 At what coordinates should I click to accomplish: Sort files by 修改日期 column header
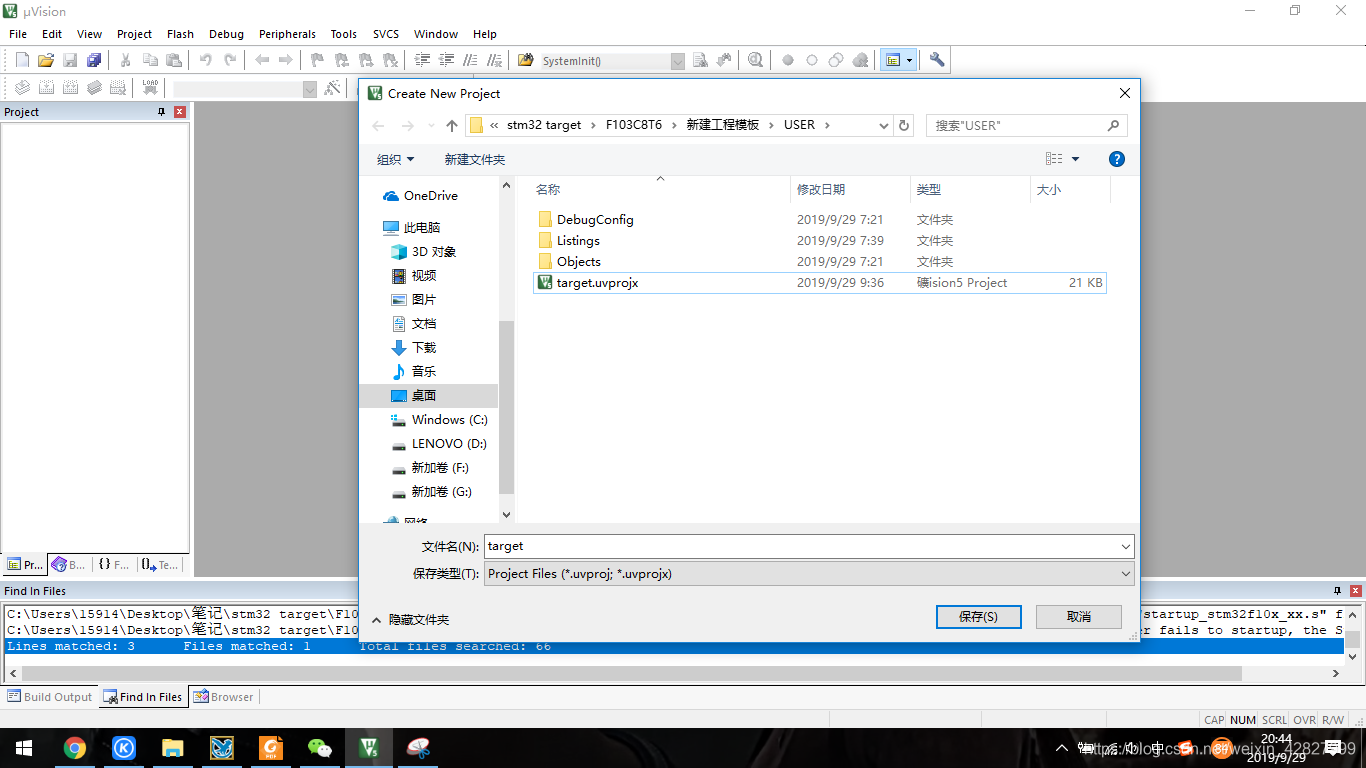point(850,189)
